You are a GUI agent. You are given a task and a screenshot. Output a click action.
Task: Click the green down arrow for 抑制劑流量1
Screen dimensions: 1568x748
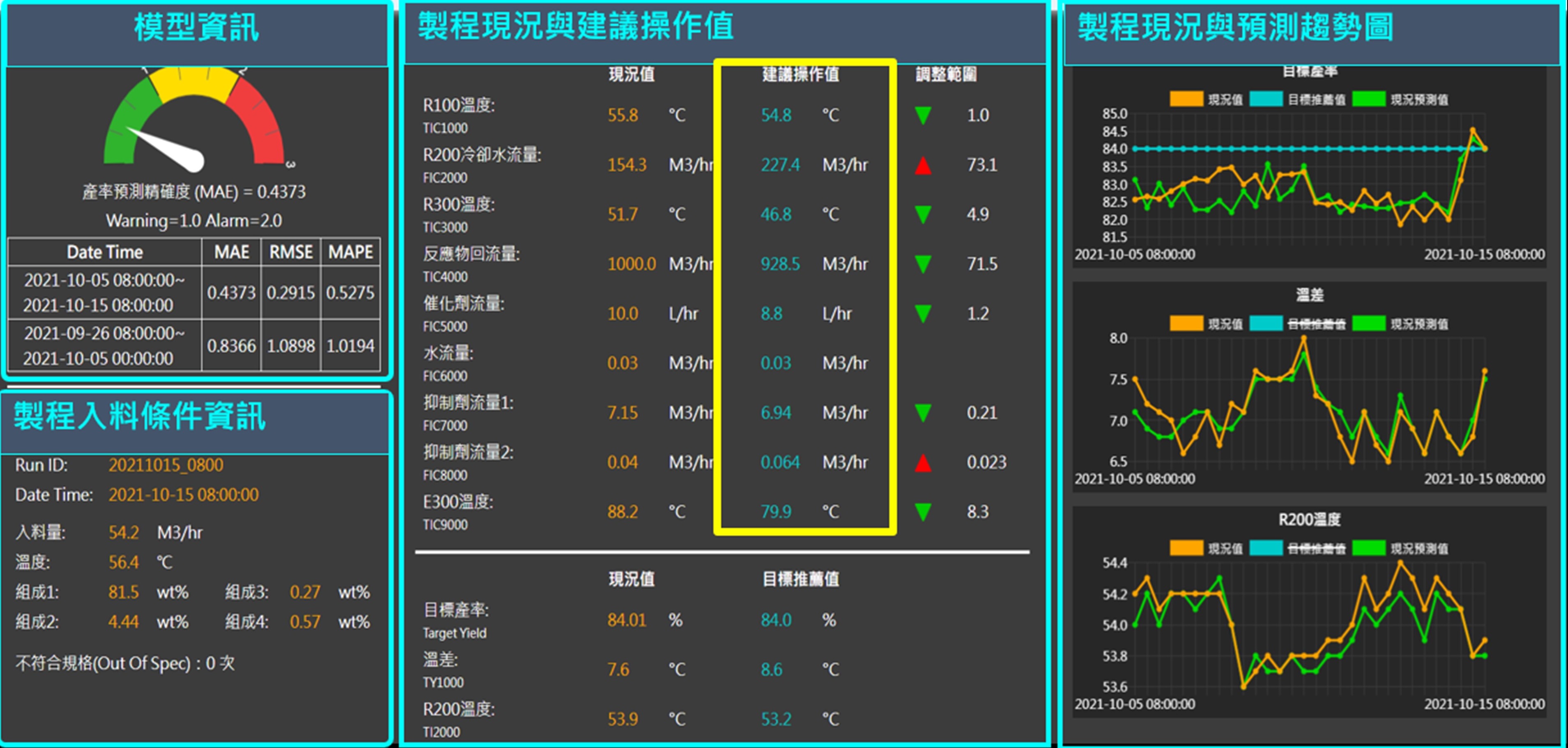click(923, 413)
